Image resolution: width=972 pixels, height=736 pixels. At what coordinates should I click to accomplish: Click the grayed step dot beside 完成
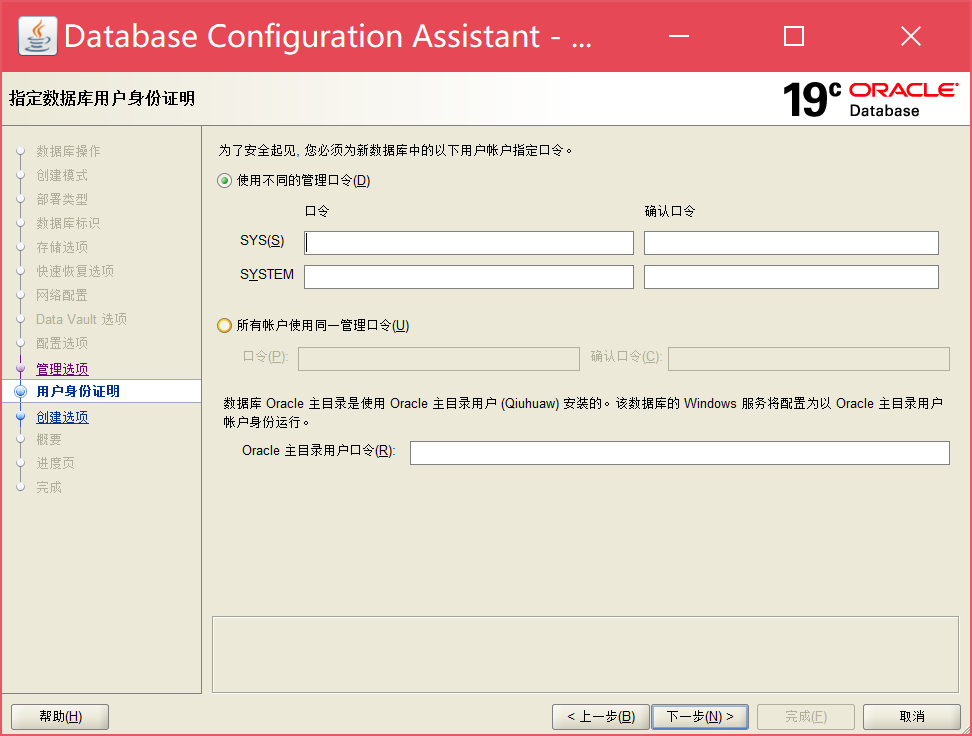(x=22, y=487)
